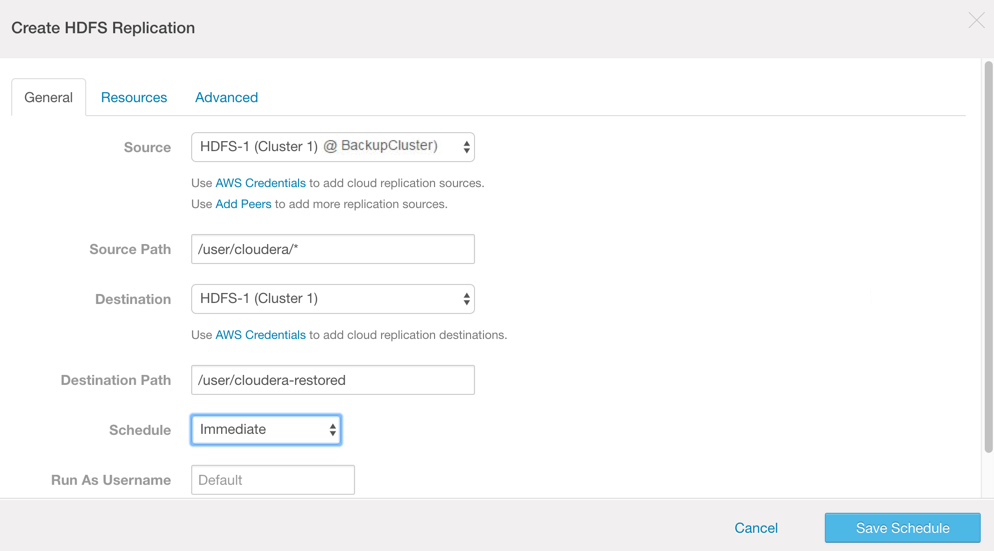
Task: Cancel the replication setup
Action: pyautogui.click(x=756, y=528)
